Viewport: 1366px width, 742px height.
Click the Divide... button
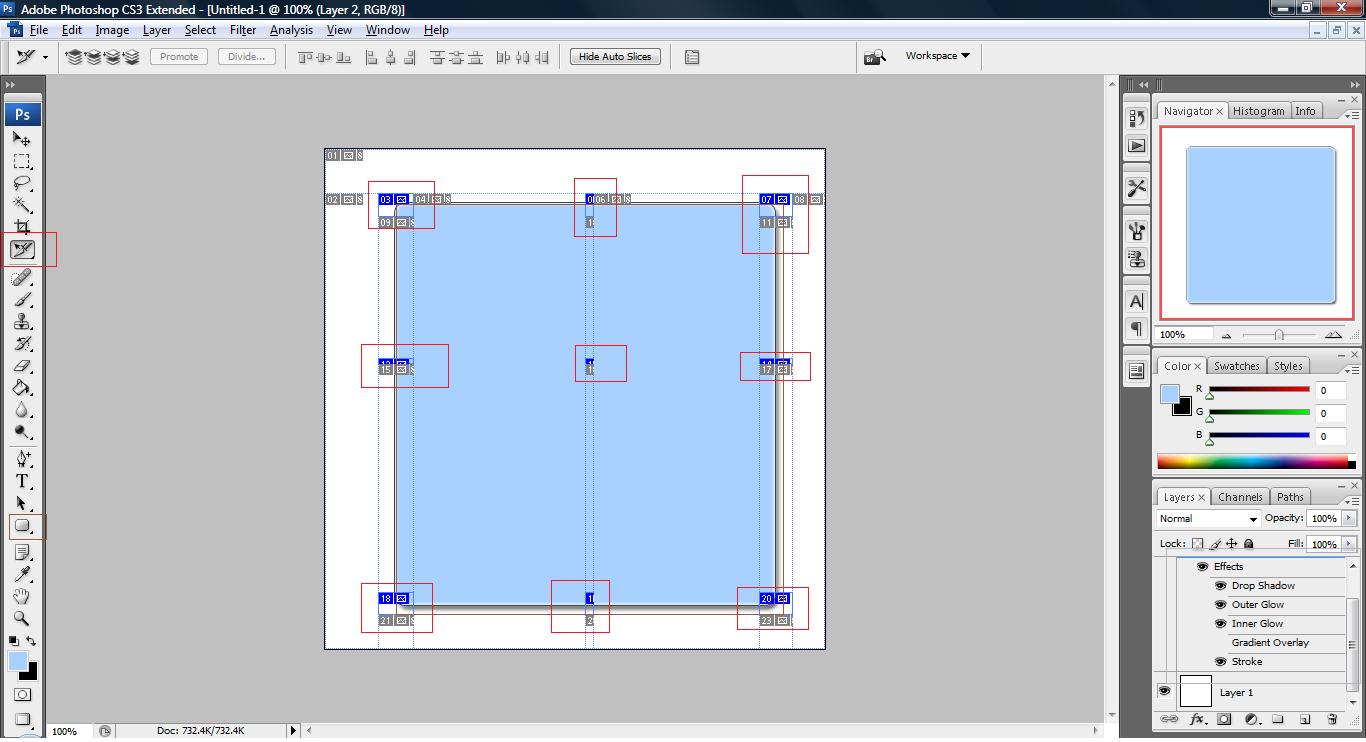click(x=246, y=57)
